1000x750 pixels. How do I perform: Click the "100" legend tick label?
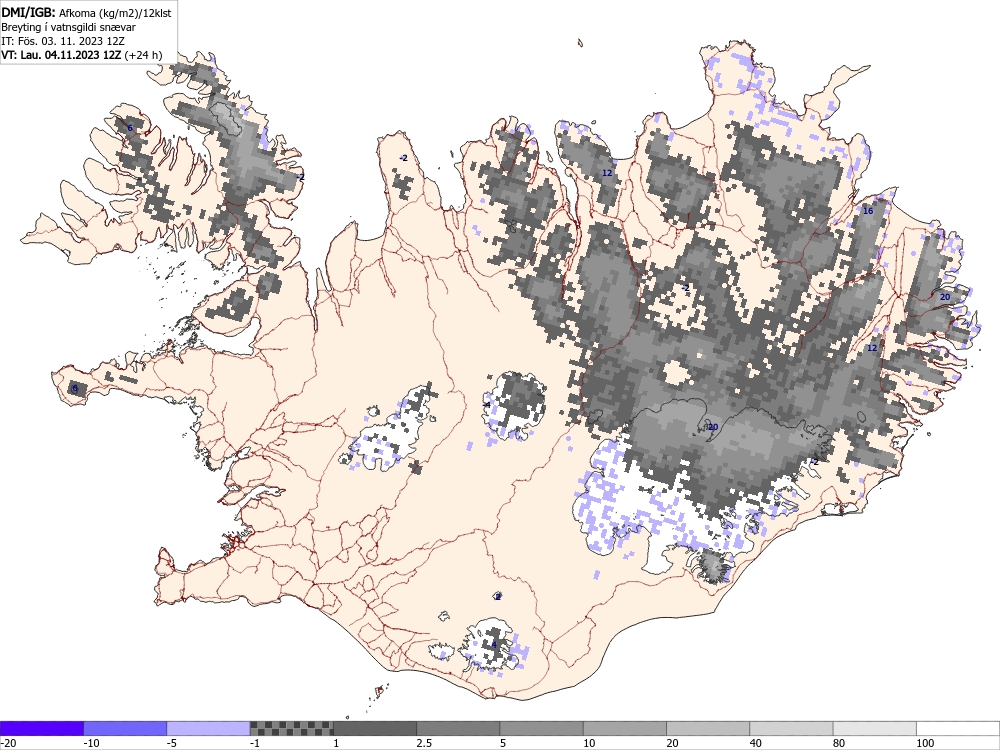925,743
